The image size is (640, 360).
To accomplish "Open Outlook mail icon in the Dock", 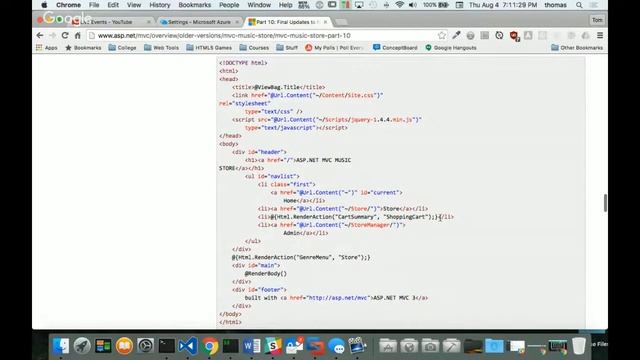I will coord(294,346).
